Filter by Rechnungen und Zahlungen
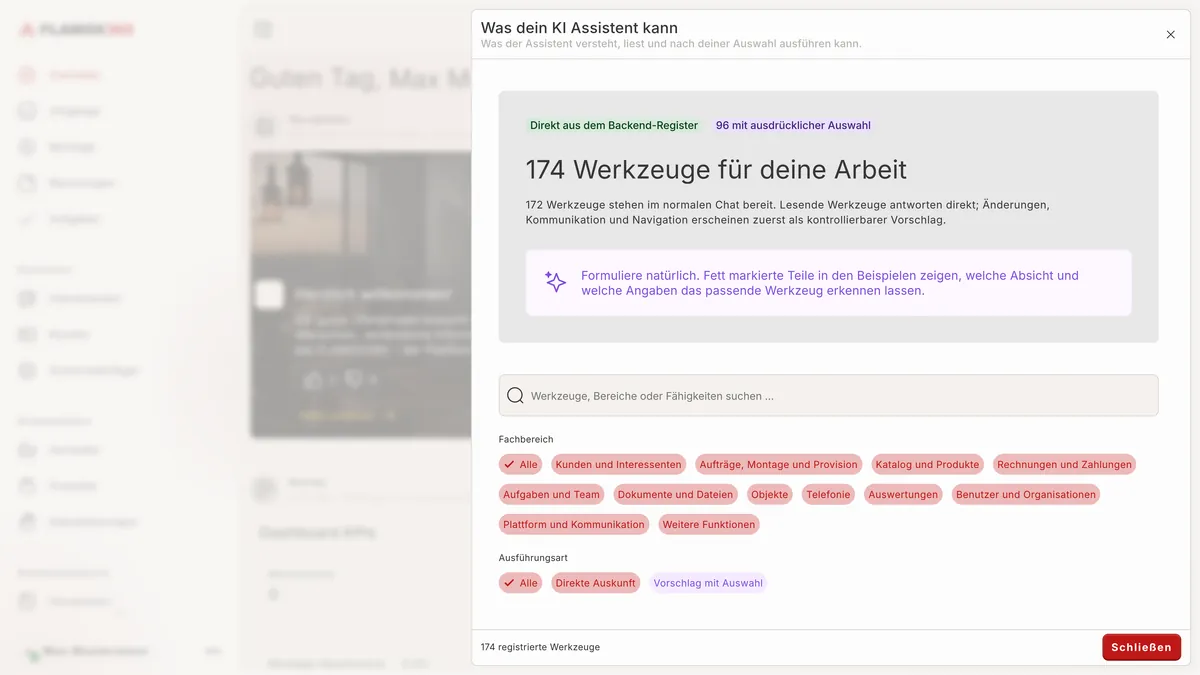The image size is (1200, 675). pos(1064,465)
